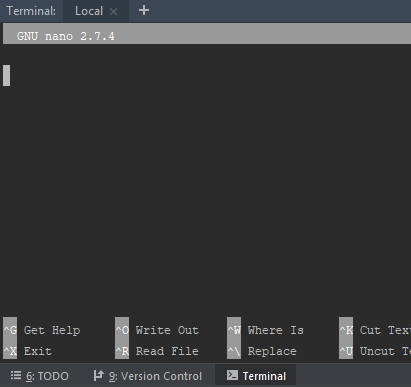Click the ^U Uncut Text shortcut
This screenshot has width=411, height=387.
pos(375,351)
